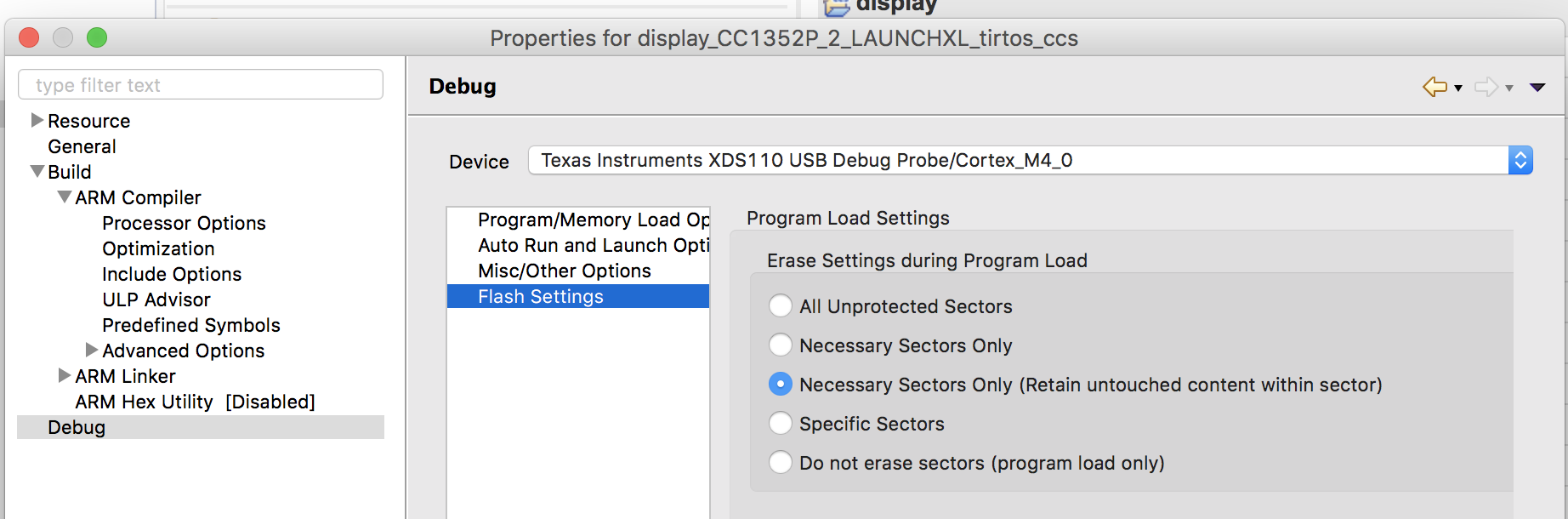Enable Do not erase sectors option

click(780, 463)
